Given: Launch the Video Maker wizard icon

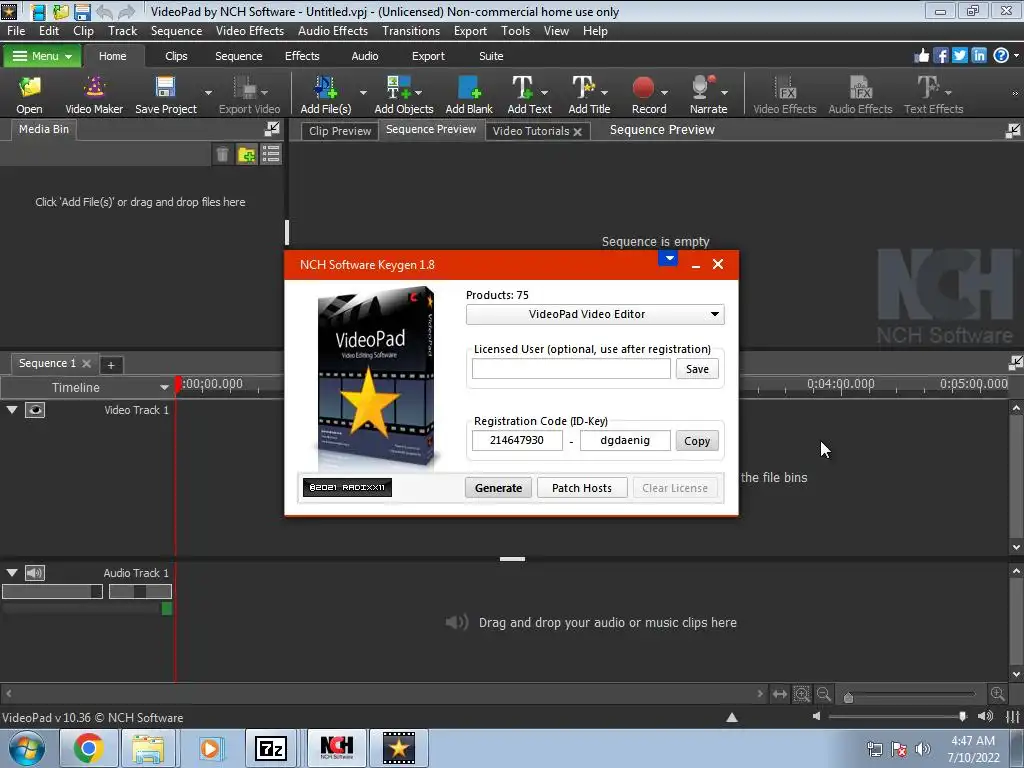Looking at the screenshot, I should pos(95,87).
